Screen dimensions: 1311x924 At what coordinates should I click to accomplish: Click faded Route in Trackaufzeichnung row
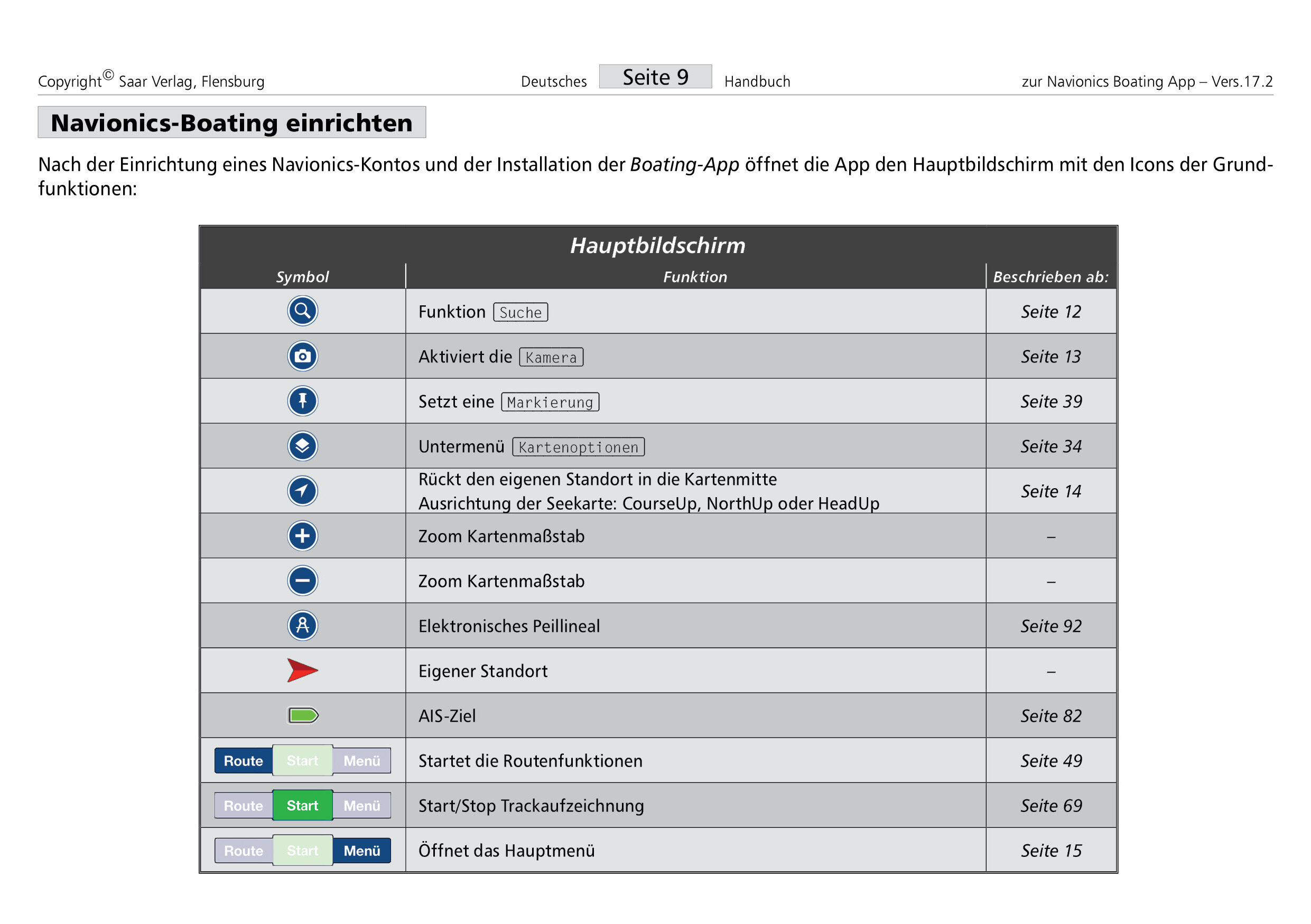point(243,806)
